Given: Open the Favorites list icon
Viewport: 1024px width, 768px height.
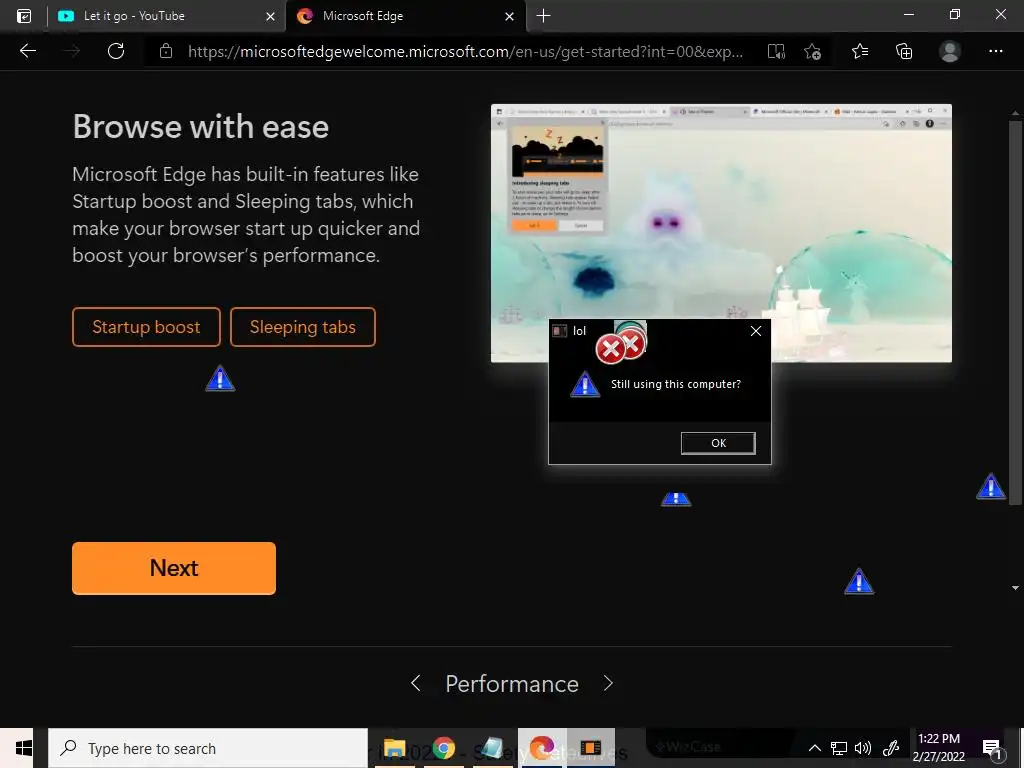Looking at the screenshot, I should (860, 51).
